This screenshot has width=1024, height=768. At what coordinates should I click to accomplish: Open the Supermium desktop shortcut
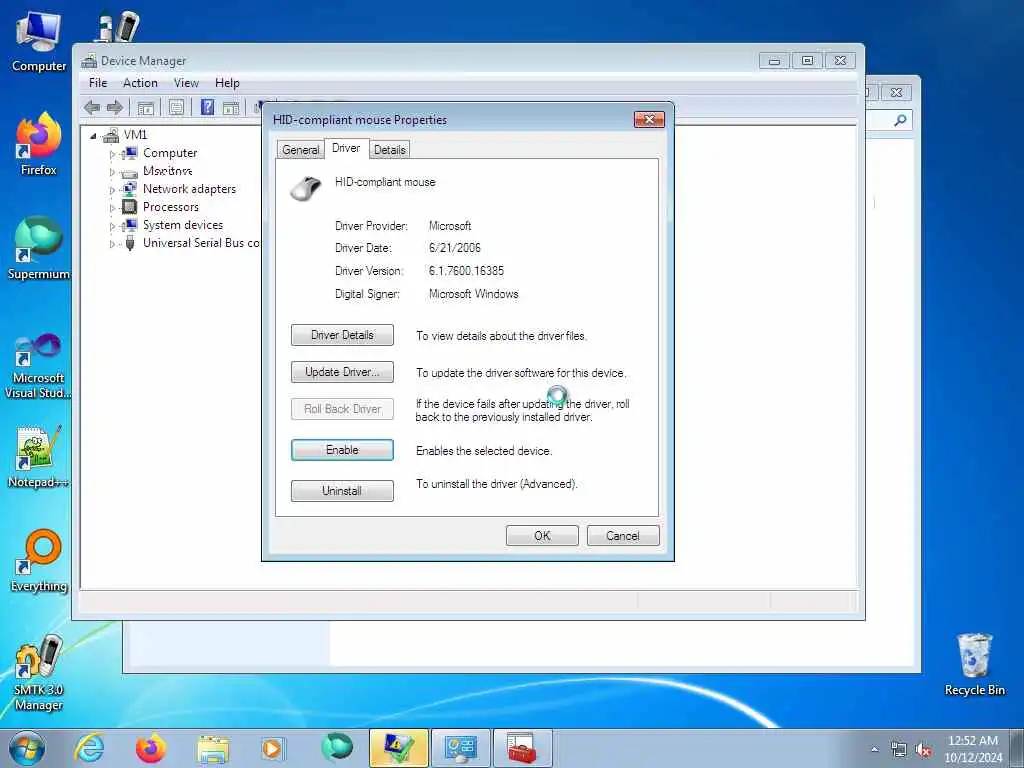(x=39, y=248)
